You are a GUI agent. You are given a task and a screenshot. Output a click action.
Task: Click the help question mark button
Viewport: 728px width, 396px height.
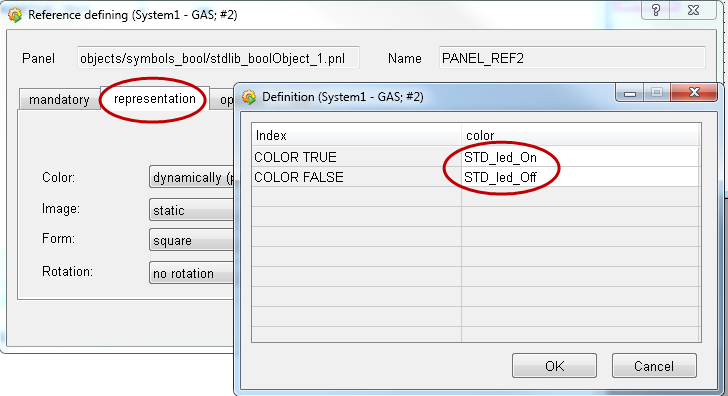[x=656, y=10]
